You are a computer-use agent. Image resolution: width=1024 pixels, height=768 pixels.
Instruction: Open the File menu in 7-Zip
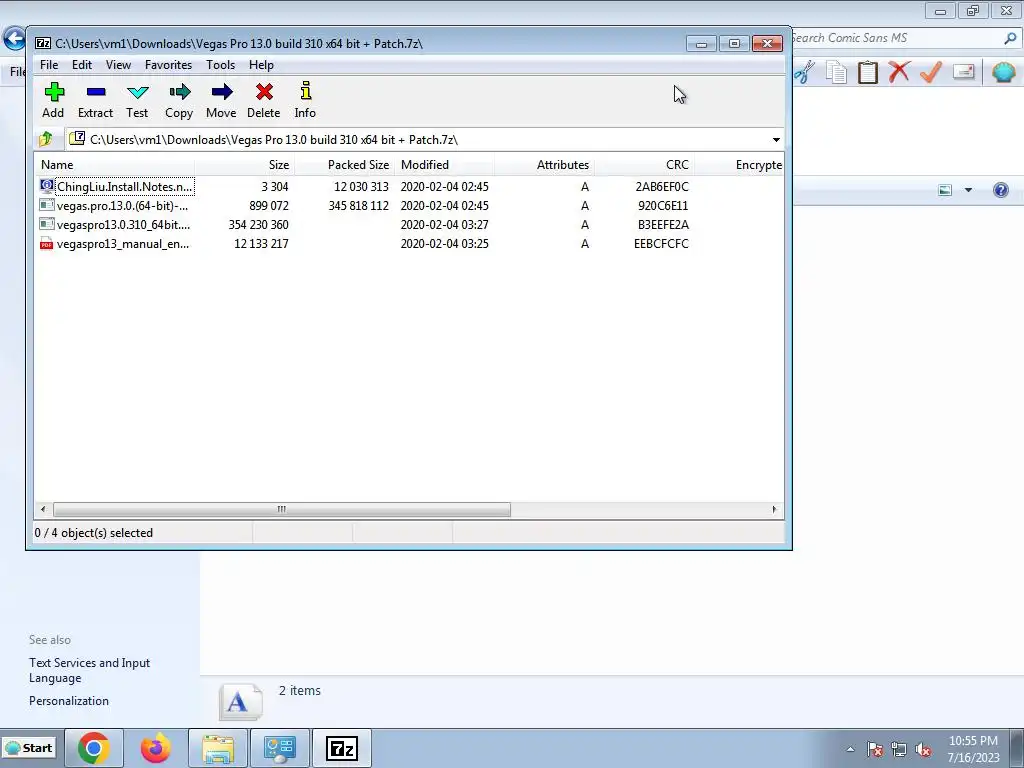49,65
